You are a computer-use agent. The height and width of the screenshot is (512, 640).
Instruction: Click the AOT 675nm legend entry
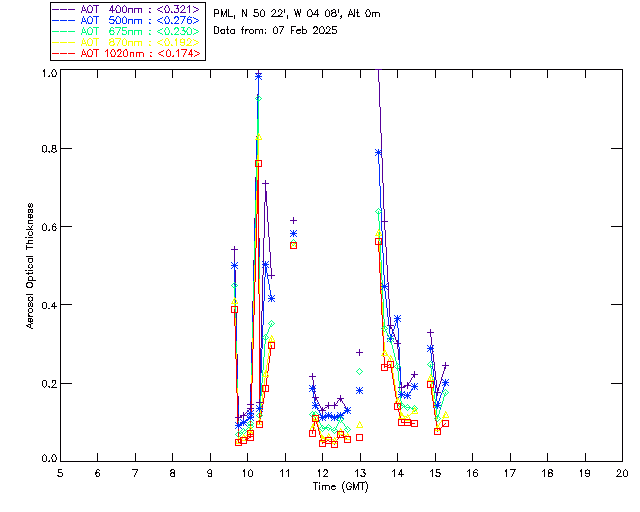coord(127,31)
